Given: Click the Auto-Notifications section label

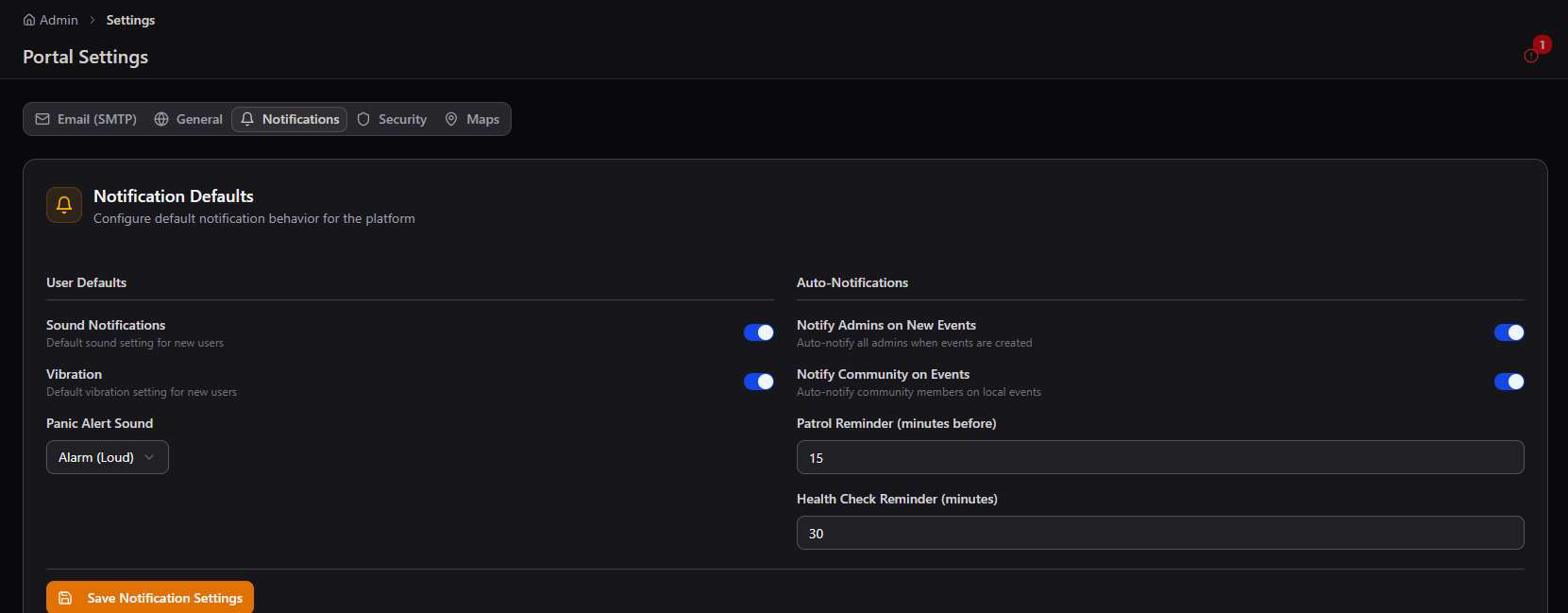Looking at the screenshot, I should point(852,282).
